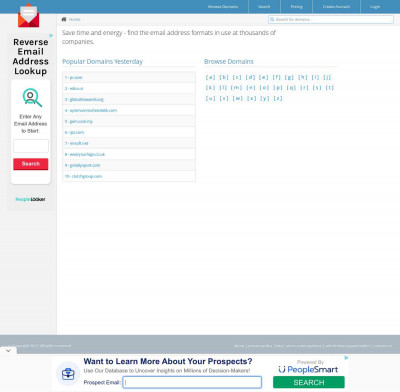Viewport: 400px width, 392px height.
Task: Browse domains starting with [c]
Action: 237,77
